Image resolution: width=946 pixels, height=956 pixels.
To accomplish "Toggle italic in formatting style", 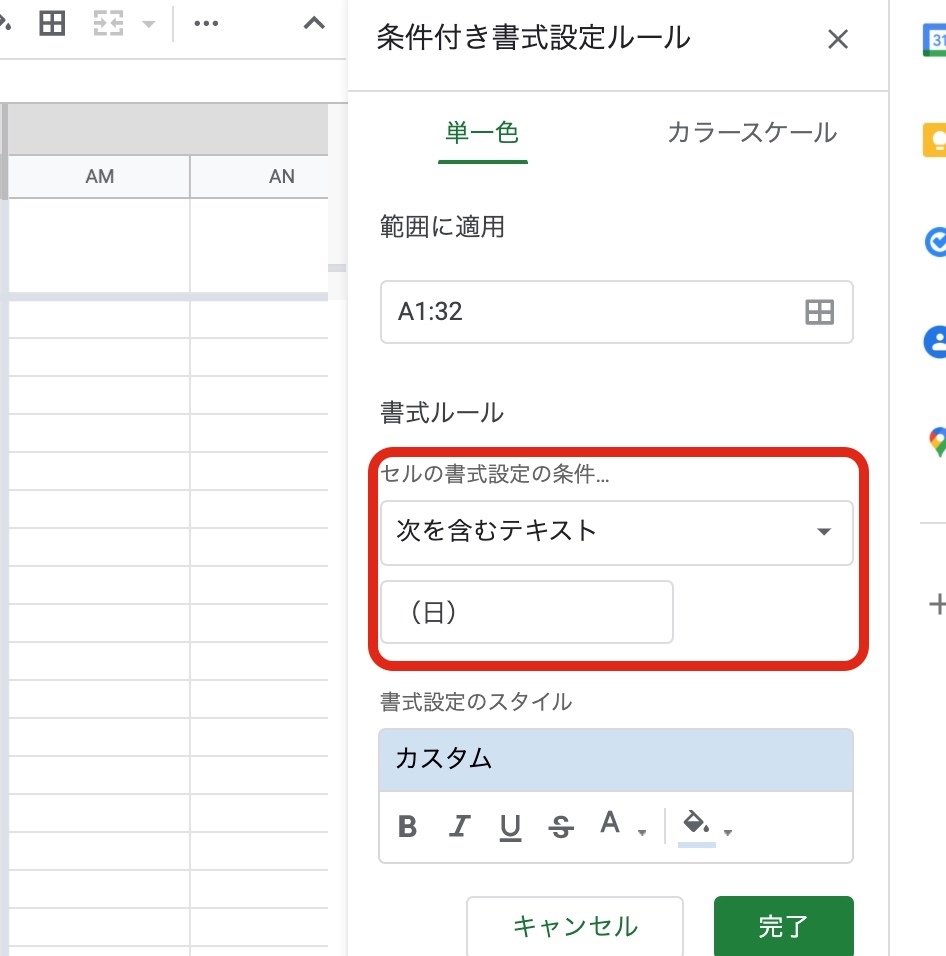I will 459,827.
